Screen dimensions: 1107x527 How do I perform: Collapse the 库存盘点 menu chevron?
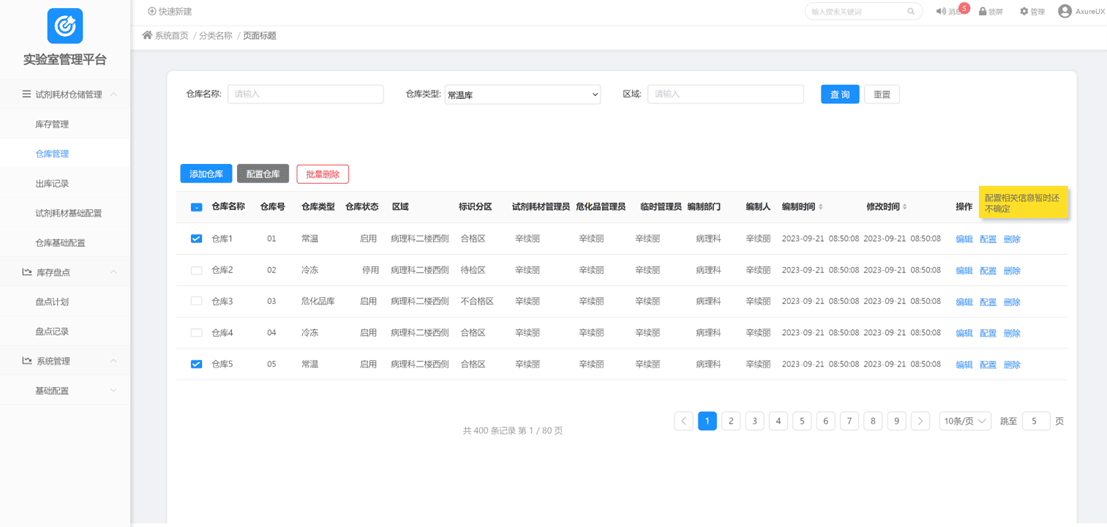pyautogui.click(x=114, y=272)
